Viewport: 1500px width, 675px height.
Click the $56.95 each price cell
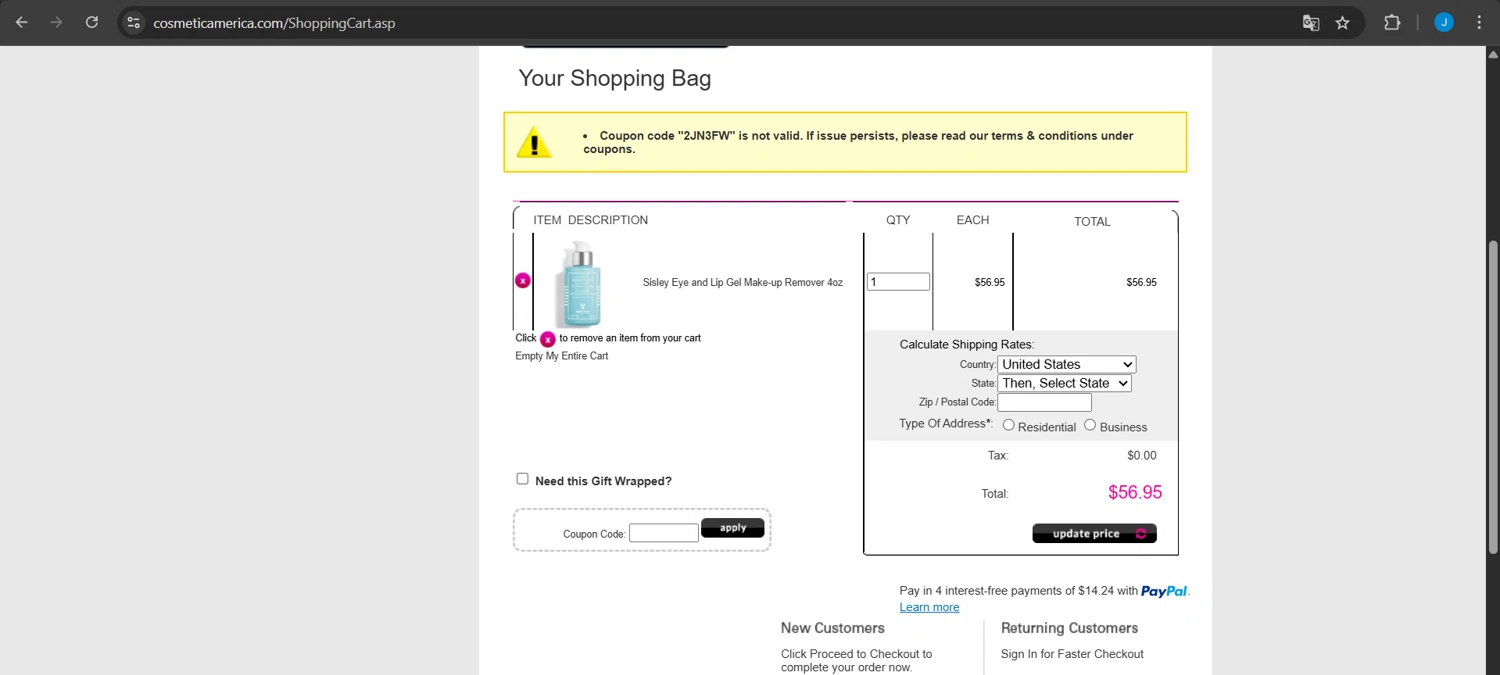point(990,282)
